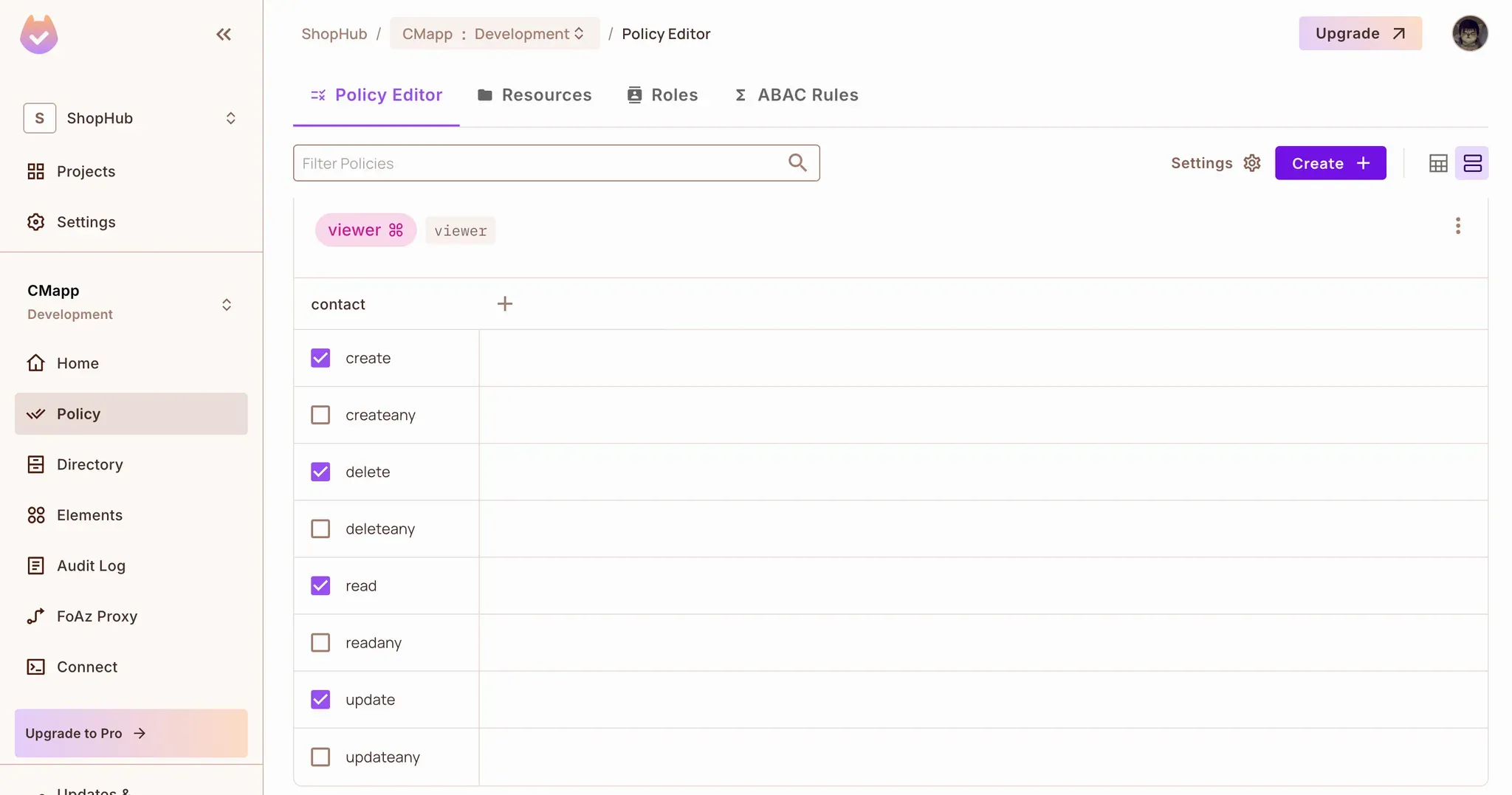Click plus icon next to contact resource

pos(504,304)
